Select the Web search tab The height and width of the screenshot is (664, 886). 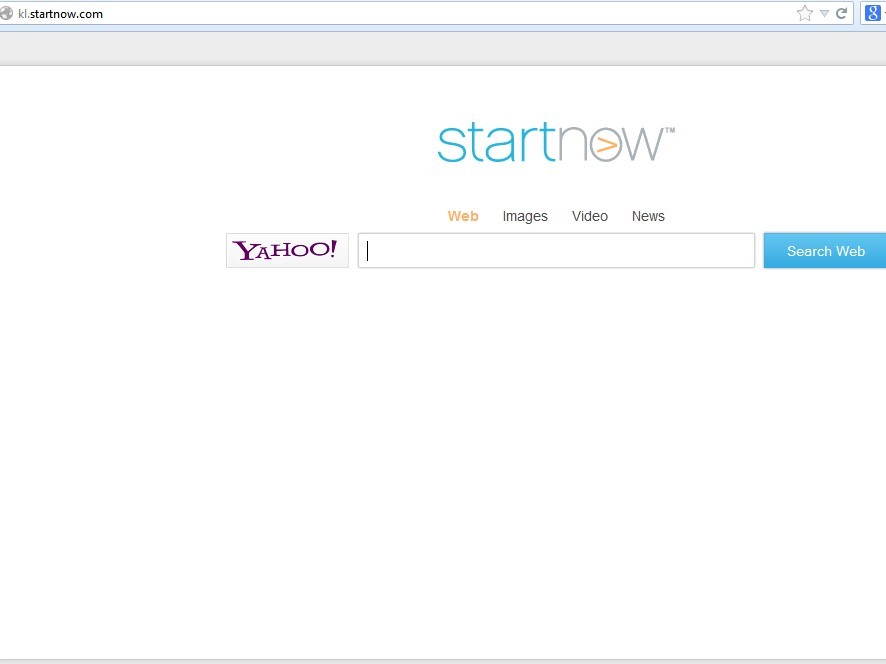(x=463, y=216)
